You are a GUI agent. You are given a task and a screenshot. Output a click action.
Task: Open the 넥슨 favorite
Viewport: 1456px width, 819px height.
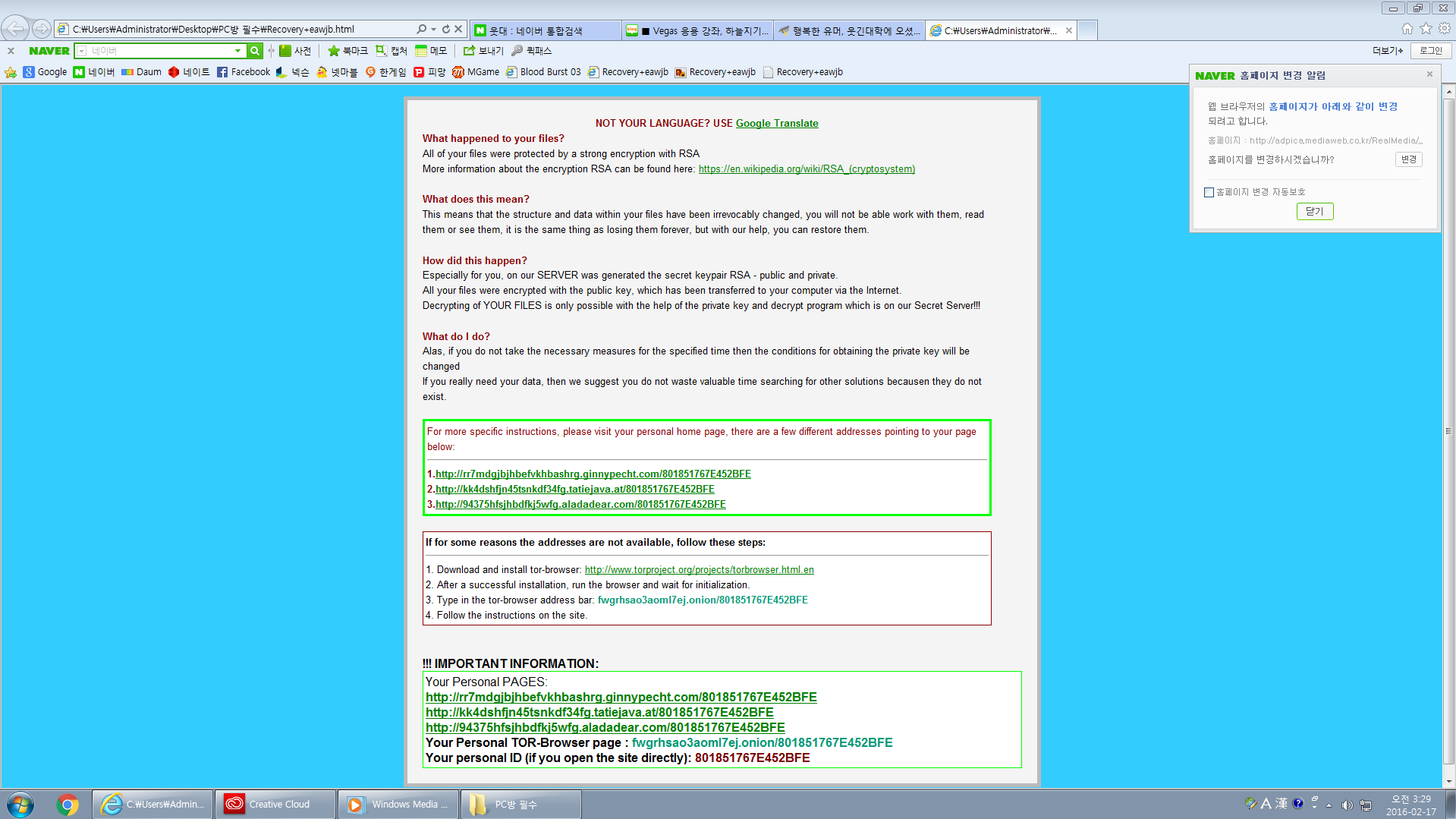click(293, 72)
